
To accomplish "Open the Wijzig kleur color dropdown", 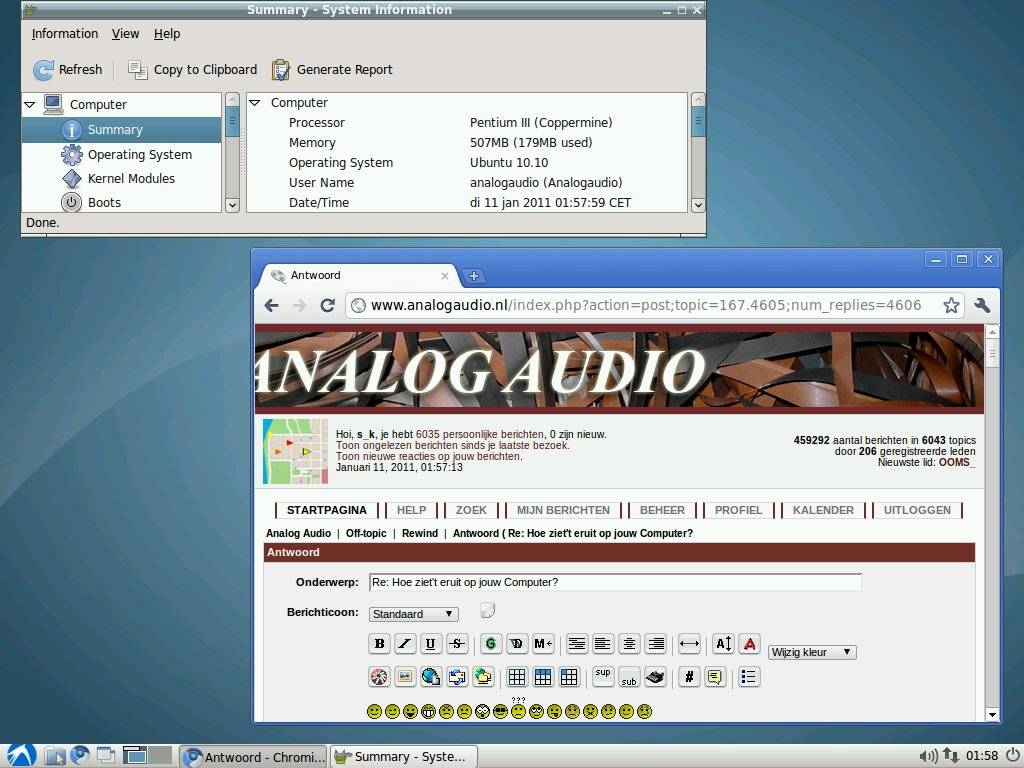I will (812, 652).
